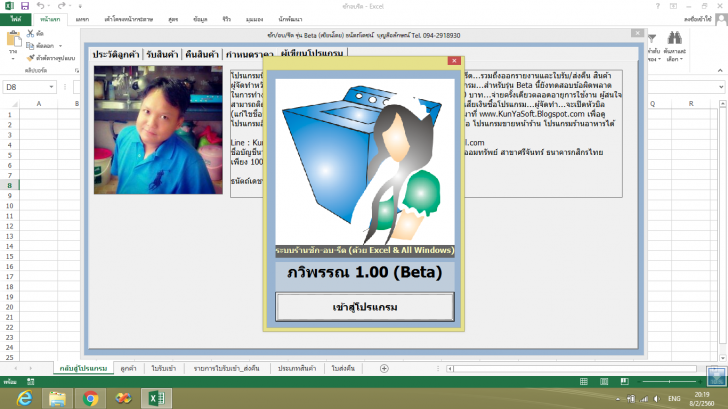Viewport: 728px width, 409px height.
Task: Select the รับสินค้า tab in the form
Action: pyautogui.click(x=162, y=54)
